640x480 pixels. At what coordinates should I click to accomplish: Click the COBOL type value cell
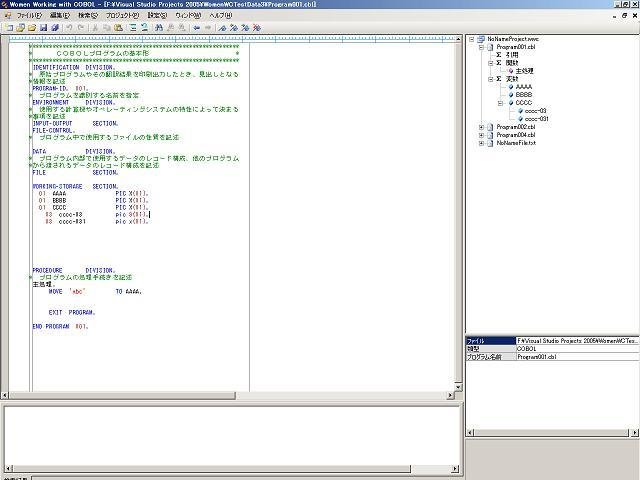click(x=577, y=349)
